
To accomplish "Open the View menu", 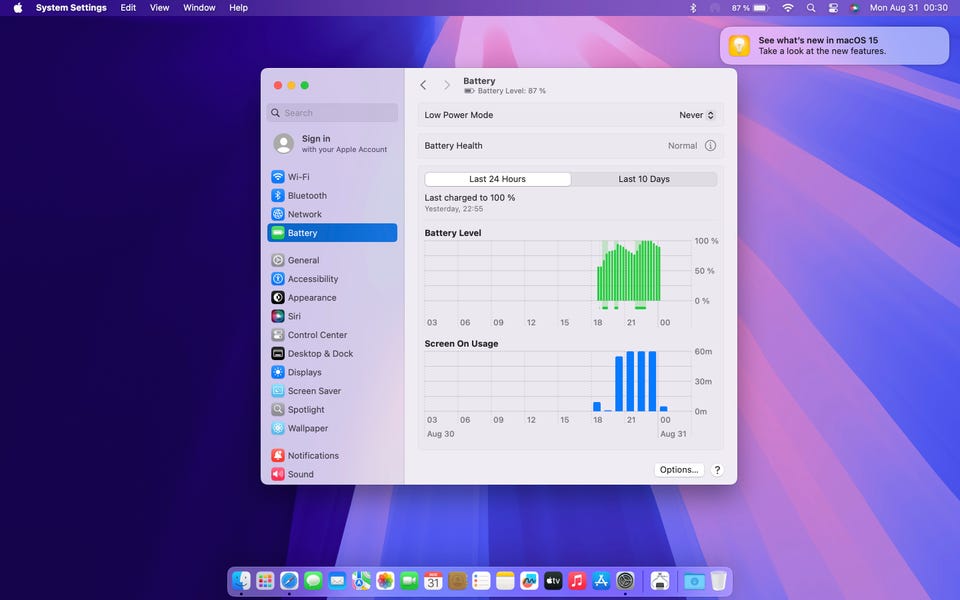I will (x=159, y=8).
